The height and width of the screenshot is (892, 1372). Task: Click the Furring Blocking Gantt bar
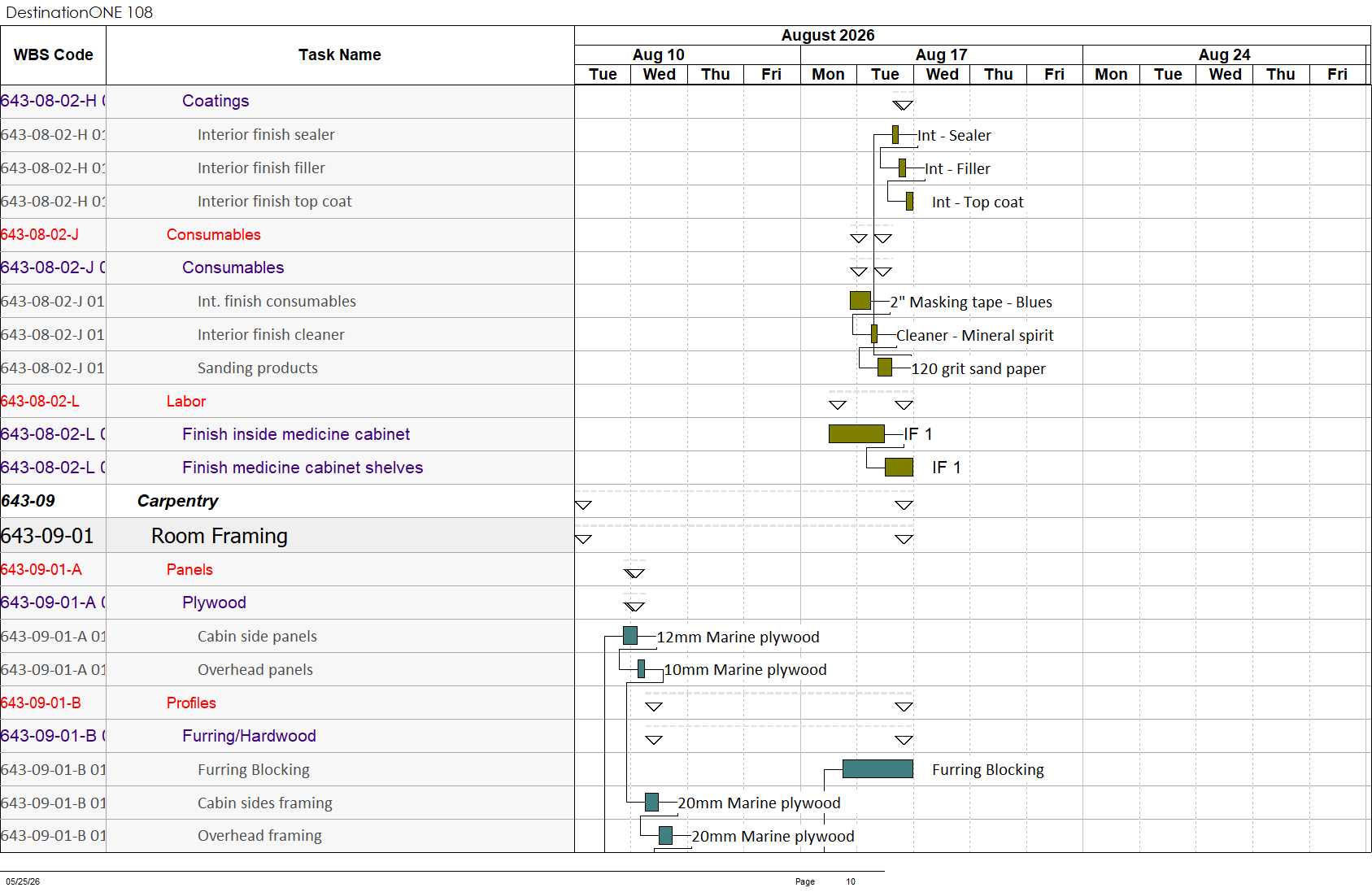878,769
